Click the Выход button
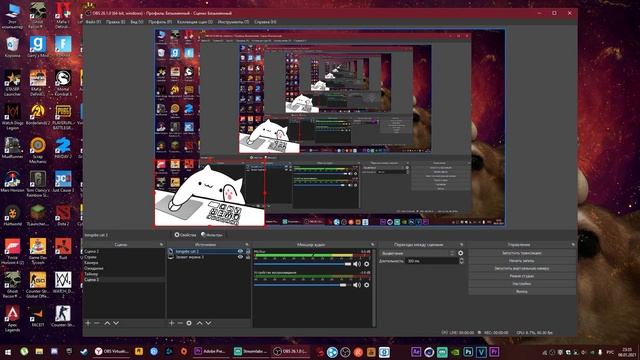This screenshot has width=640, height=360. click(x=522, y=291)
